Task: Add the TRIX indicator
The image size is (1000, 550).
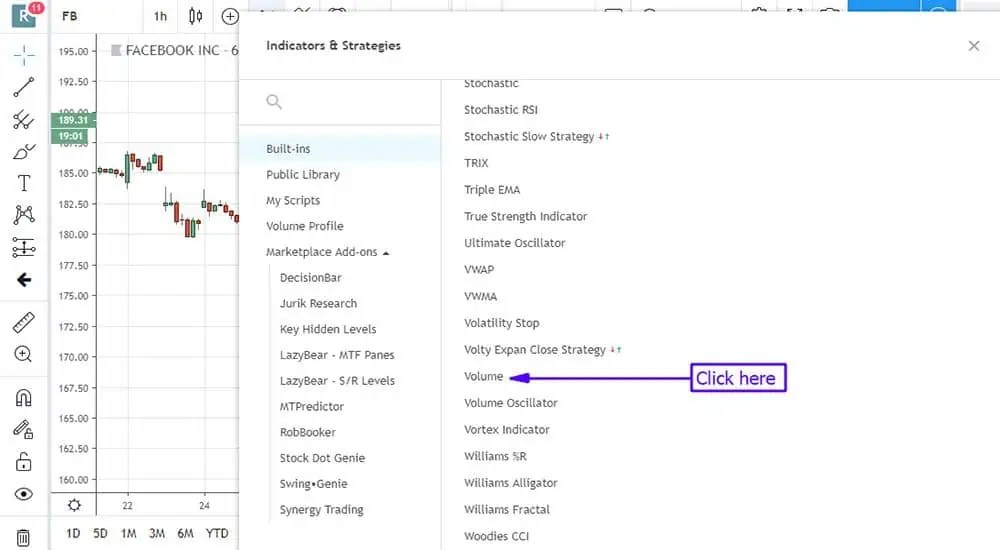Action: pos(476,163)
